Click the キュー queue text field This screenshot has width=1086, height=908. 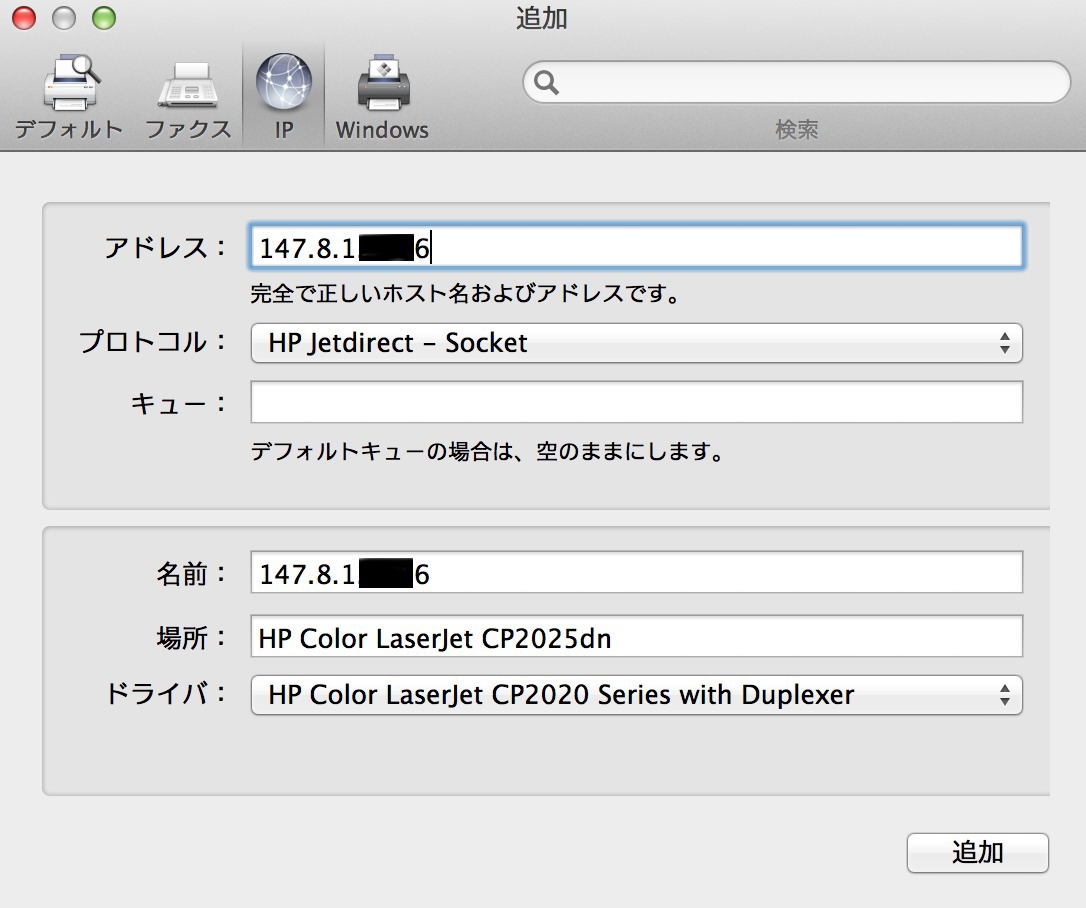637,402
